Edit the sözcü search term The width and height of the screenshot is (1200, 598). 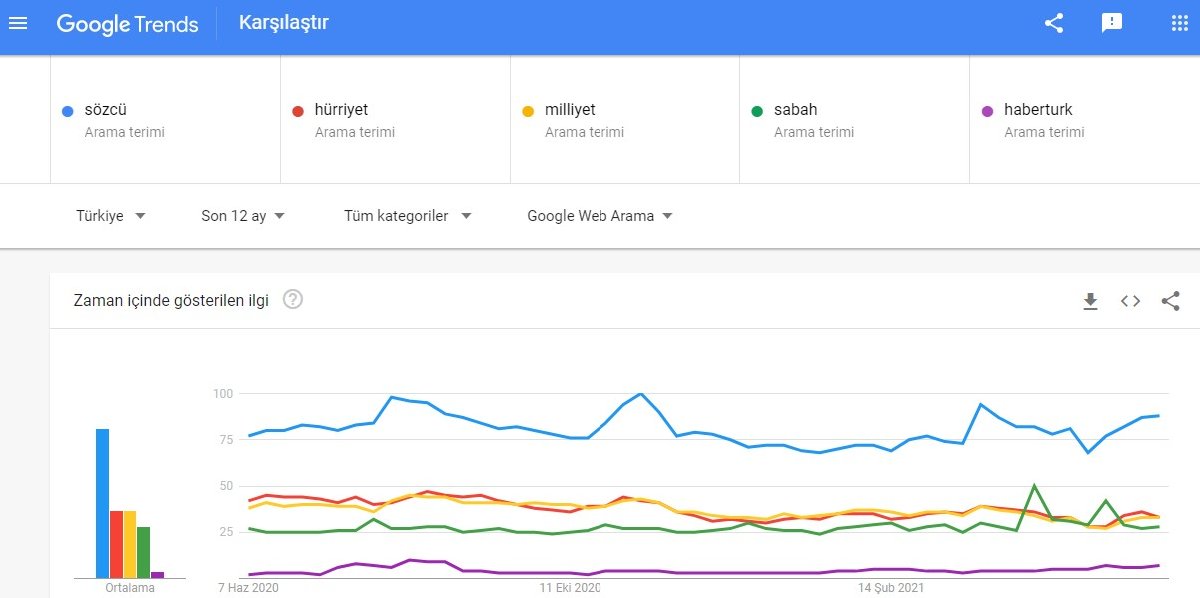click(x=166, y=119)
